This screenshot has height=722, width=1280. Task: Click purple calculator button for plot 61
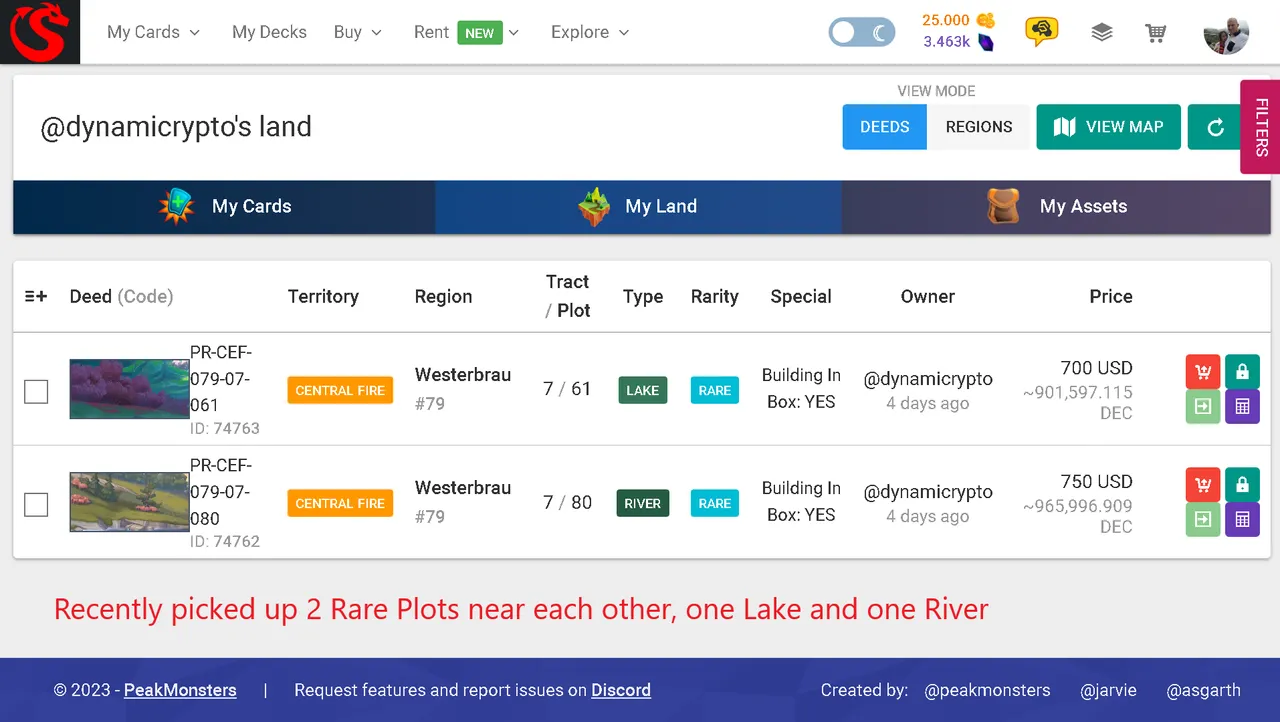tap(1242, 407)
